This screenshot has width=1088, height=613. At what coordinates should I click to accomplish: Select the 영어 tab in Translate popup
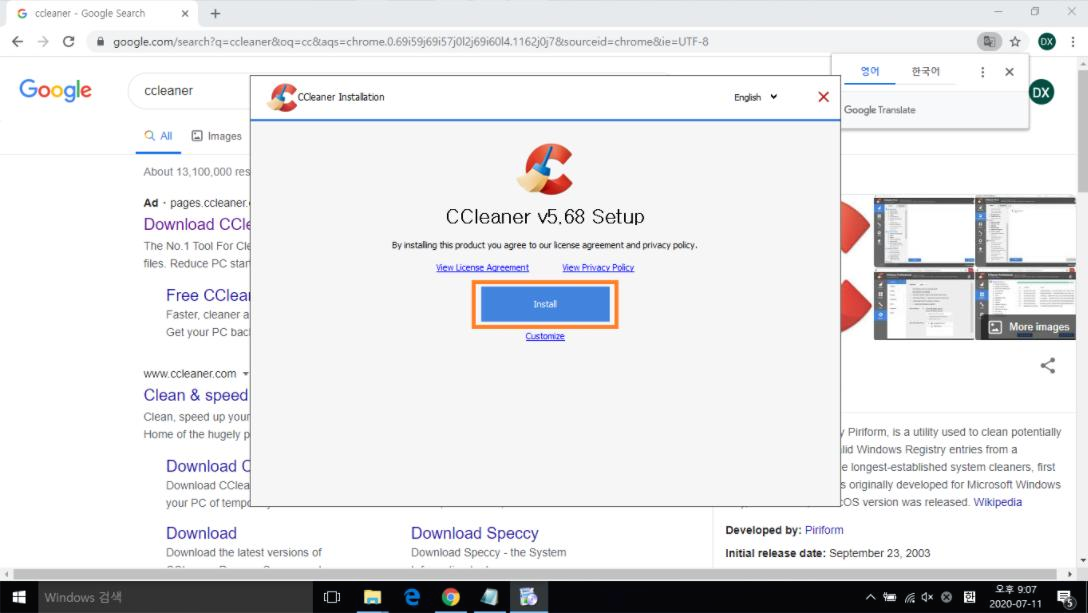click(x=869, y=71)
